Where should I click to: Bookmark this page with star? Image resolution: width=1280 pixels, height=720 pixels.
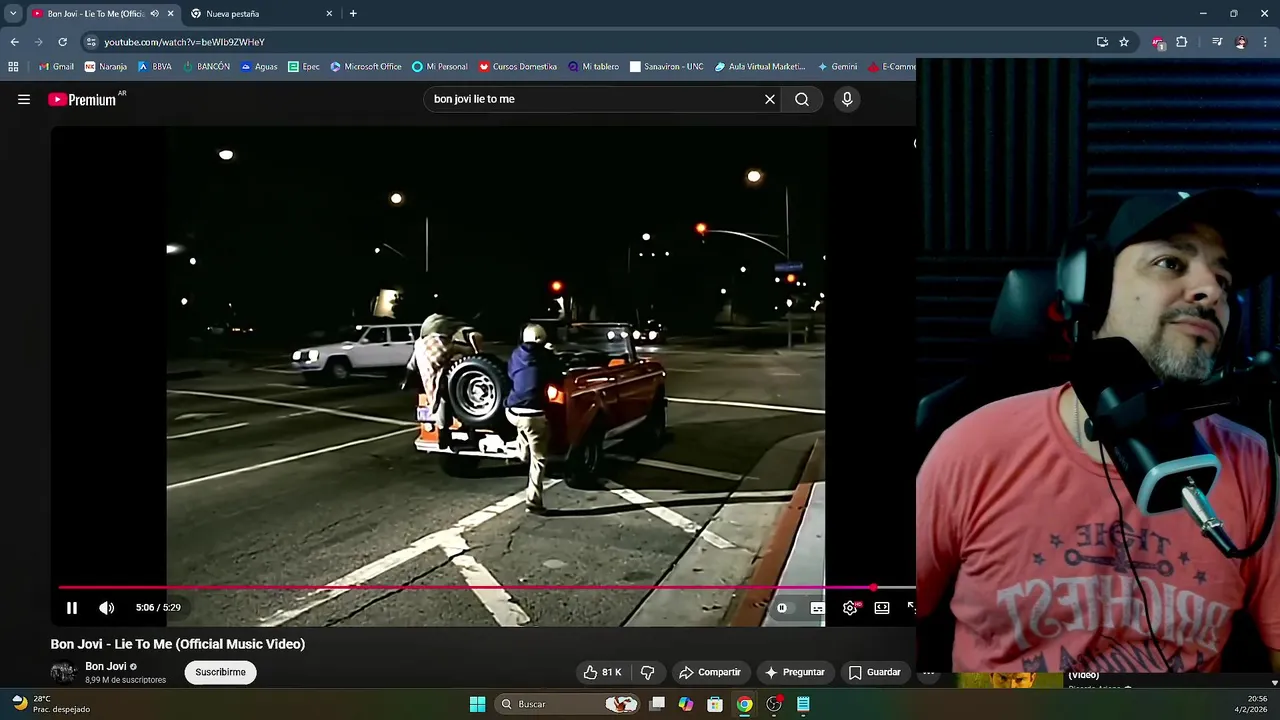click(1124, 42)
